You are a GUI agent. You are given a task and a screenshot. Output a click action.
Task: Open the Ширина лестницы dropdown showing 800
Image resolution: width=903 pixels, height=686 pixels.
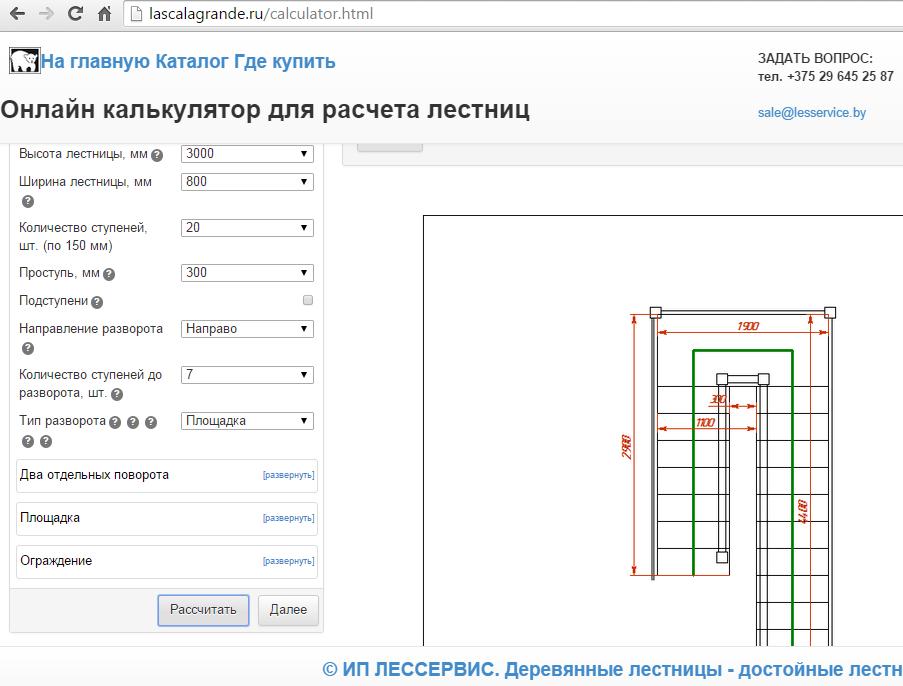247,182
